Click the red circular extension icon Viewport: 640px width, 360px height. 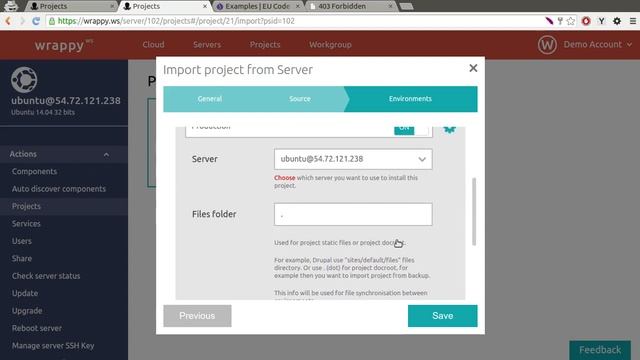(x=586, y=21)
